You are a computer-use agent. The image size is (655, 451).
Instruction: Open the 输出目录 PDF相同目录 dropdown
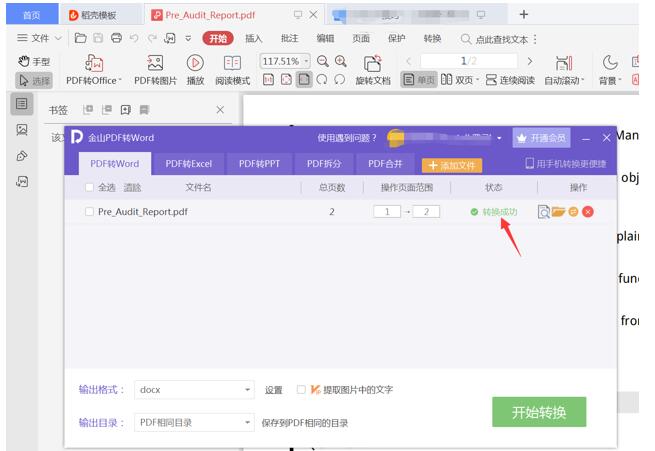tap(194, 423)
